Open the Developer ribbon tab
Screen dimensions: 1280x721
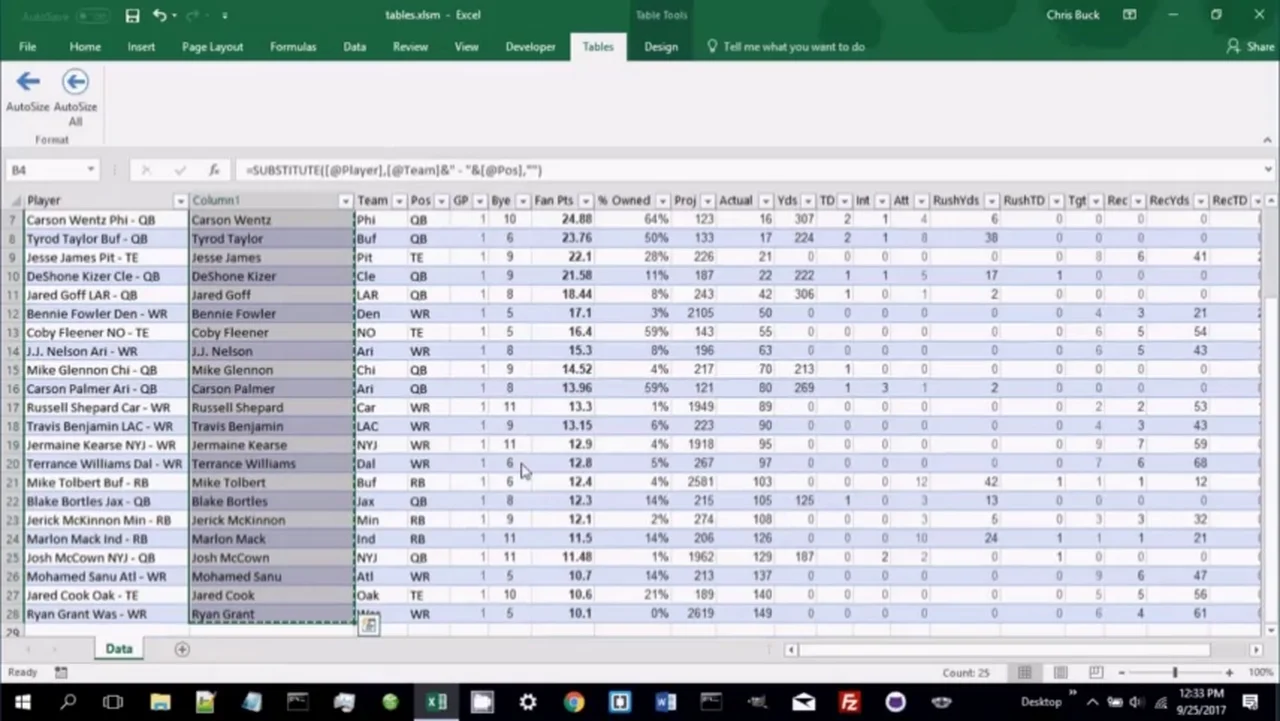tap(530, 47)
